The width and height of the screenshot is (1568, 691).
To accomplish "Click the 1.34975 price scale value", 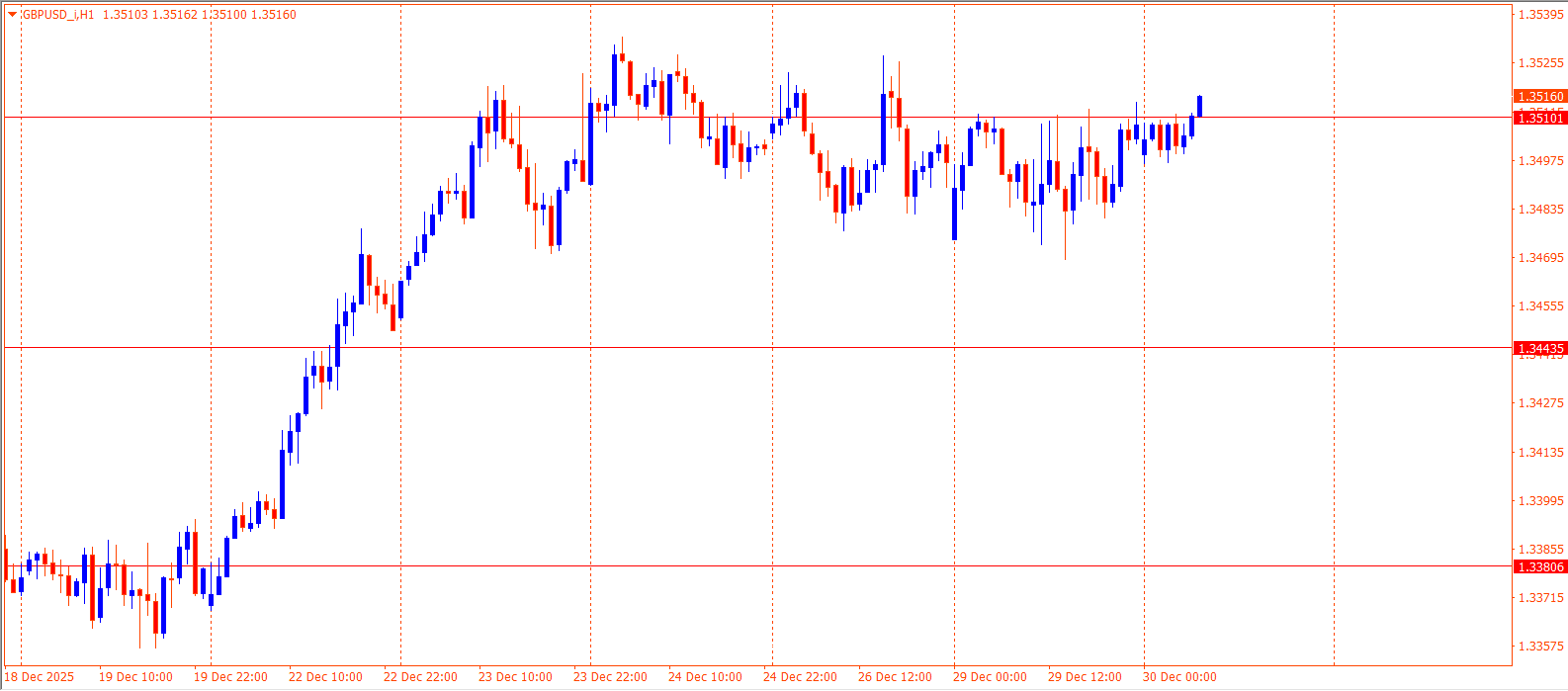I will pyautogui.click(x=1540, y=160).
